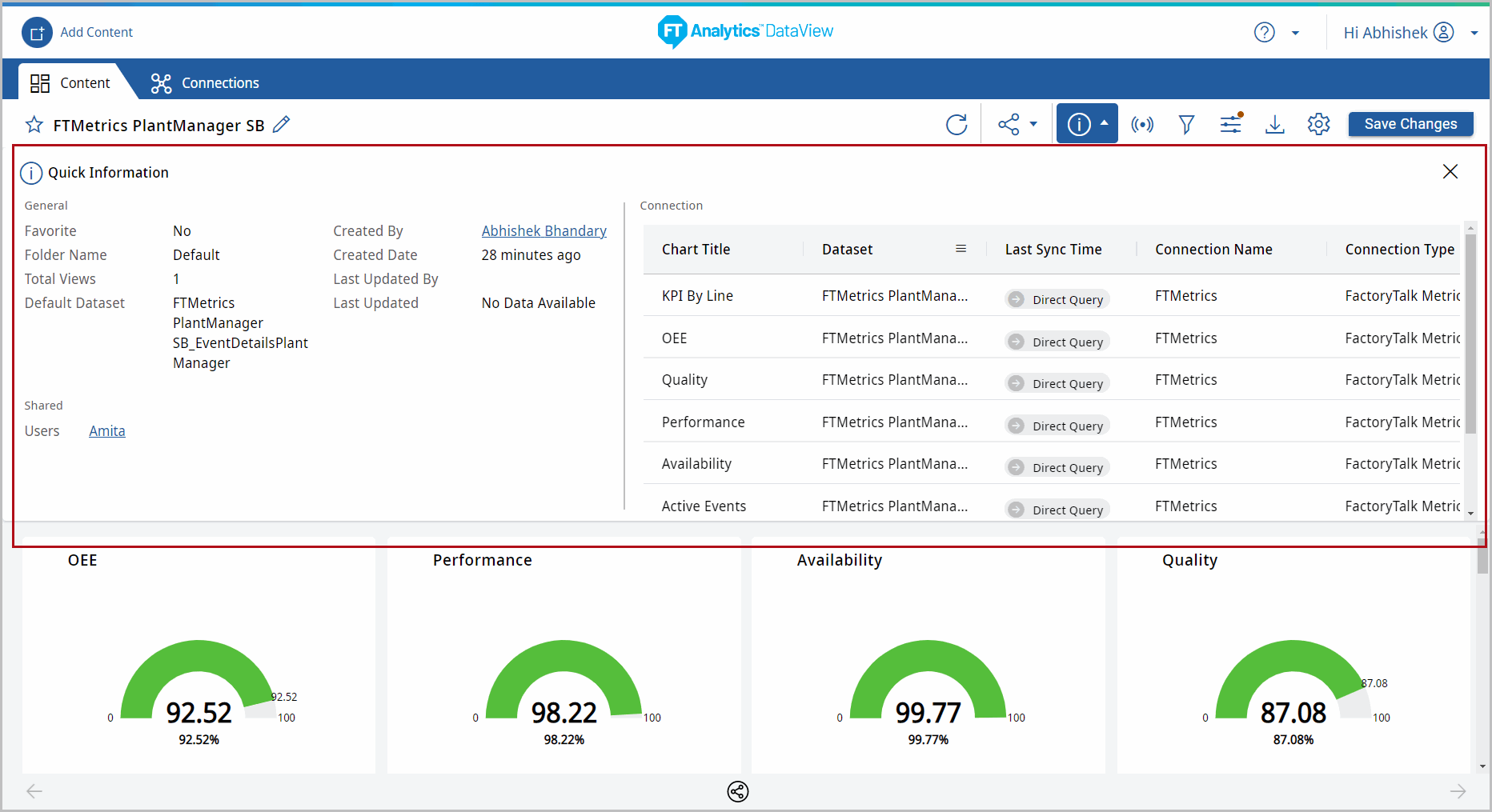The width and height of the screenshot is (1492, 812).
Task: Select the Availability row in connection table
Action: [1052, 464]
